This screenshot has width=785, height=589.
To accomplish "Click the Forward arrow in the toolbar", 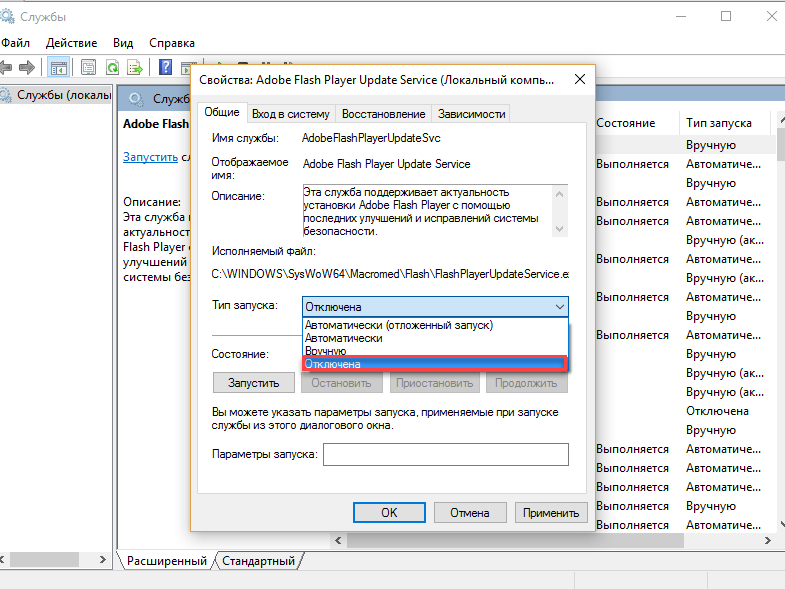I will tap(29, 67).
